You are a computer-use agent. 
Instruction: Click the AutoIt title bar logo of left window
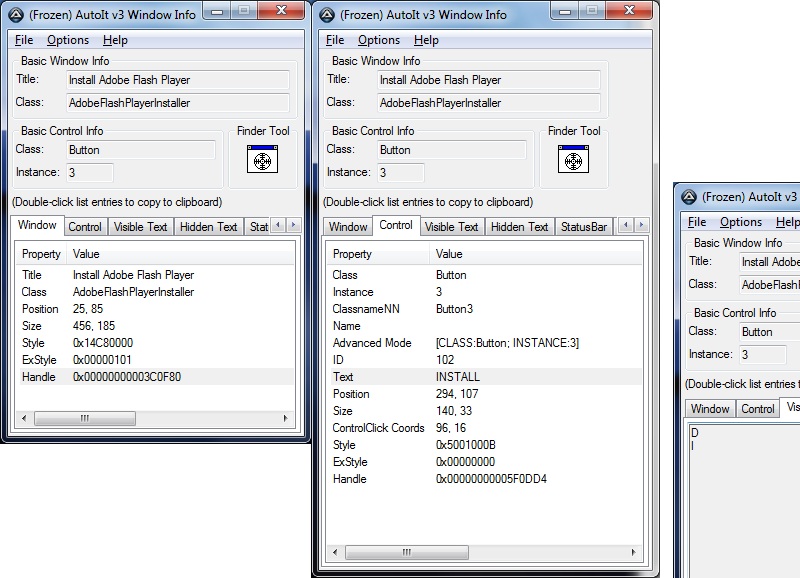coord(16,15)
